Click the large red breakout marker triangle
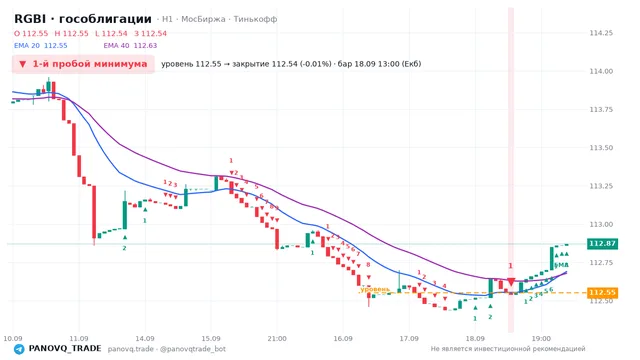This screenshot has height=360, width=640. pyautogui.click(x=511, y=282)
